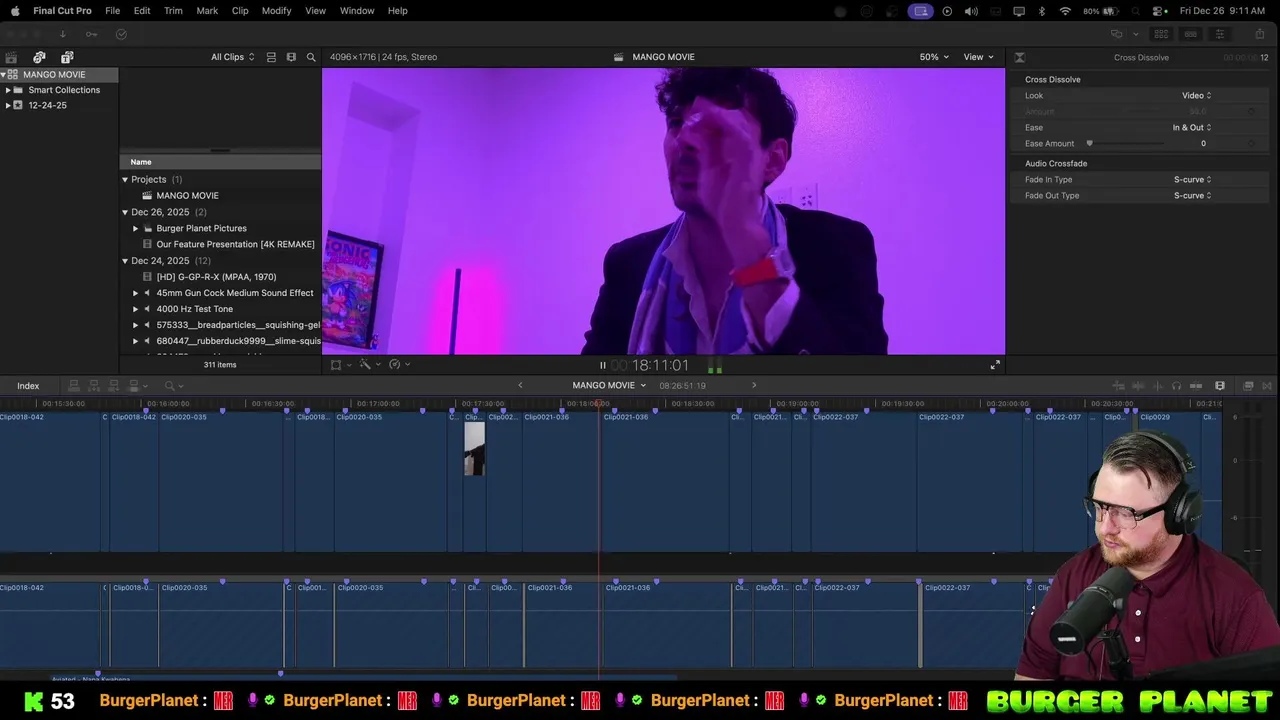Screen dimensions: 1280x720
Task: Open the viewer View options dropdown
Action: (x=978, y=57)
